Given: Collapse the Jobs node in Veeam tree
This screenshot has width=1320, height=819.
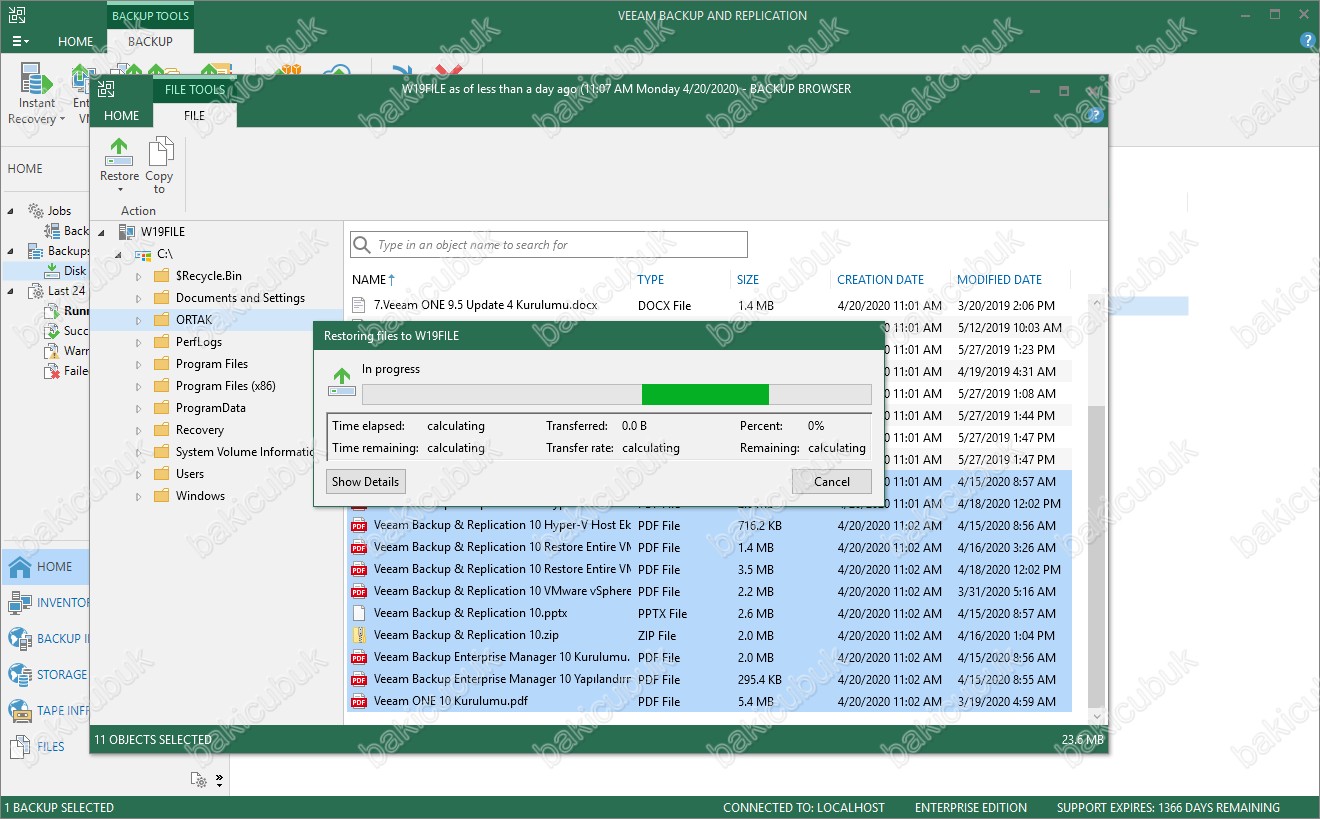Looking at the screenshot, I should point(12,211).
